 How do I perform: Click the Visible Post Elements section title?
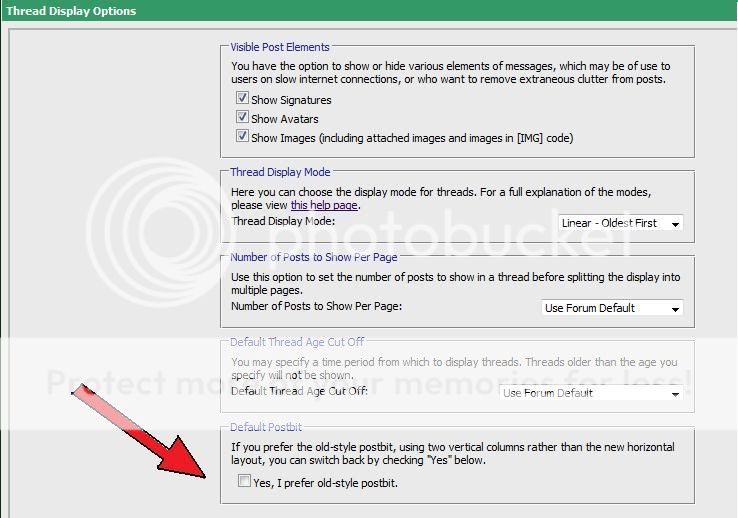(280, 47)
